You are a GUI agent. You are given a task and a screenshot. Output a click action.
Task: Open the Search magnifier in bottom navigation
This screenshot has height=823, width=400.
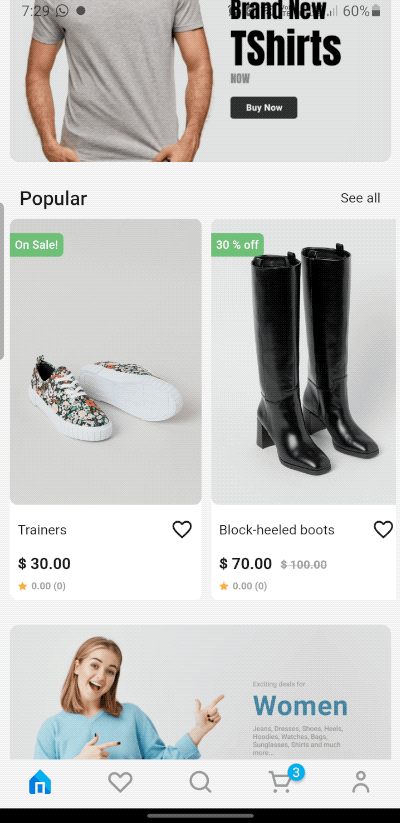coord(201,782)
